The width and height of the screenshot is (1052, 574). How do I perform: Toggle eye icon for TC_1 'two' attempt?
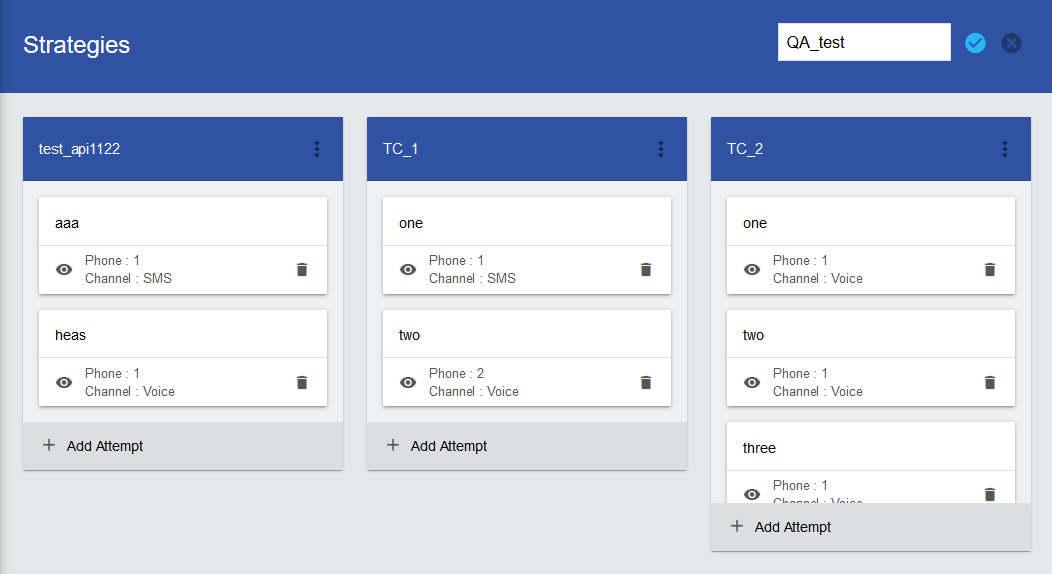pyautogui.click(x=408, y=382)
